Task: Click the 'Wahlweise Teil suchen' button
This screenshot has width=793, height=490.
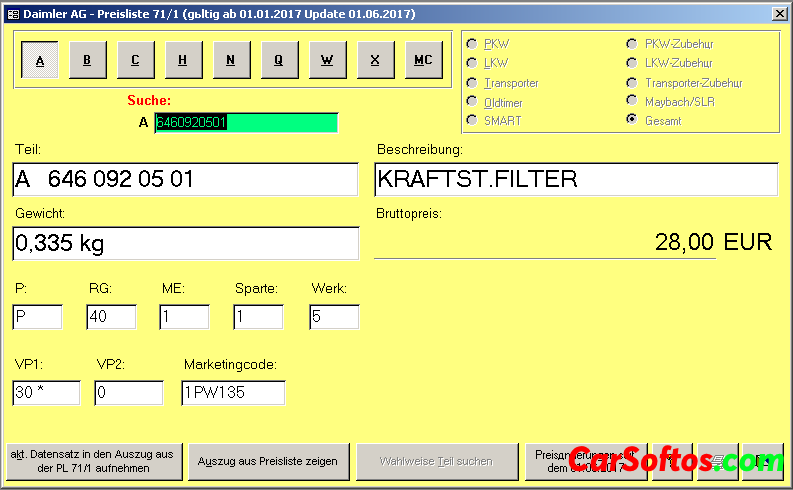Action: (437, 461)
